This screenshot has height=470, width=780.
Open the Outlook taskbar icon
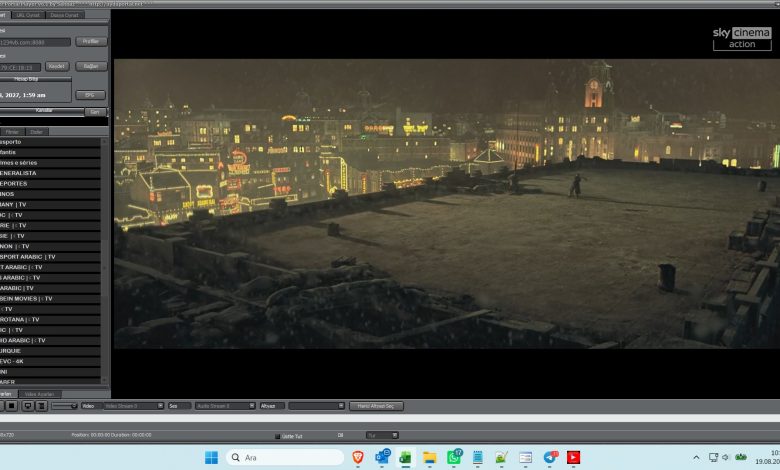pyautogui.click(x=382, y=458)
